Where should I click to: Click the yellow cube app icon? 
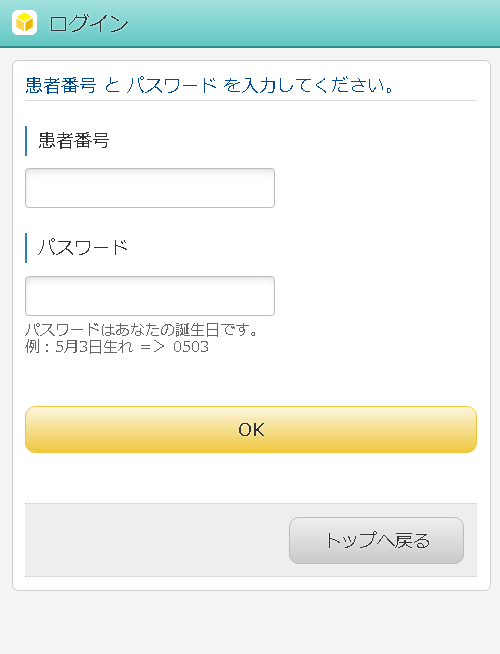click(25, 23)
